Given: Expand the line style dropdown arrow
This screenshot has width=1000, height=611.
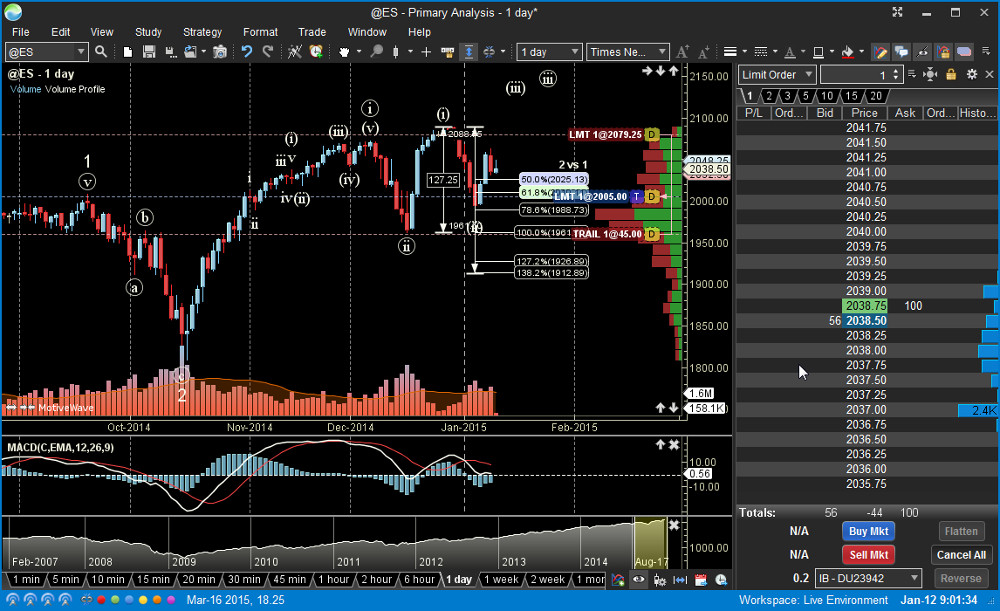Looking at the screenshot, I should 775,52.
